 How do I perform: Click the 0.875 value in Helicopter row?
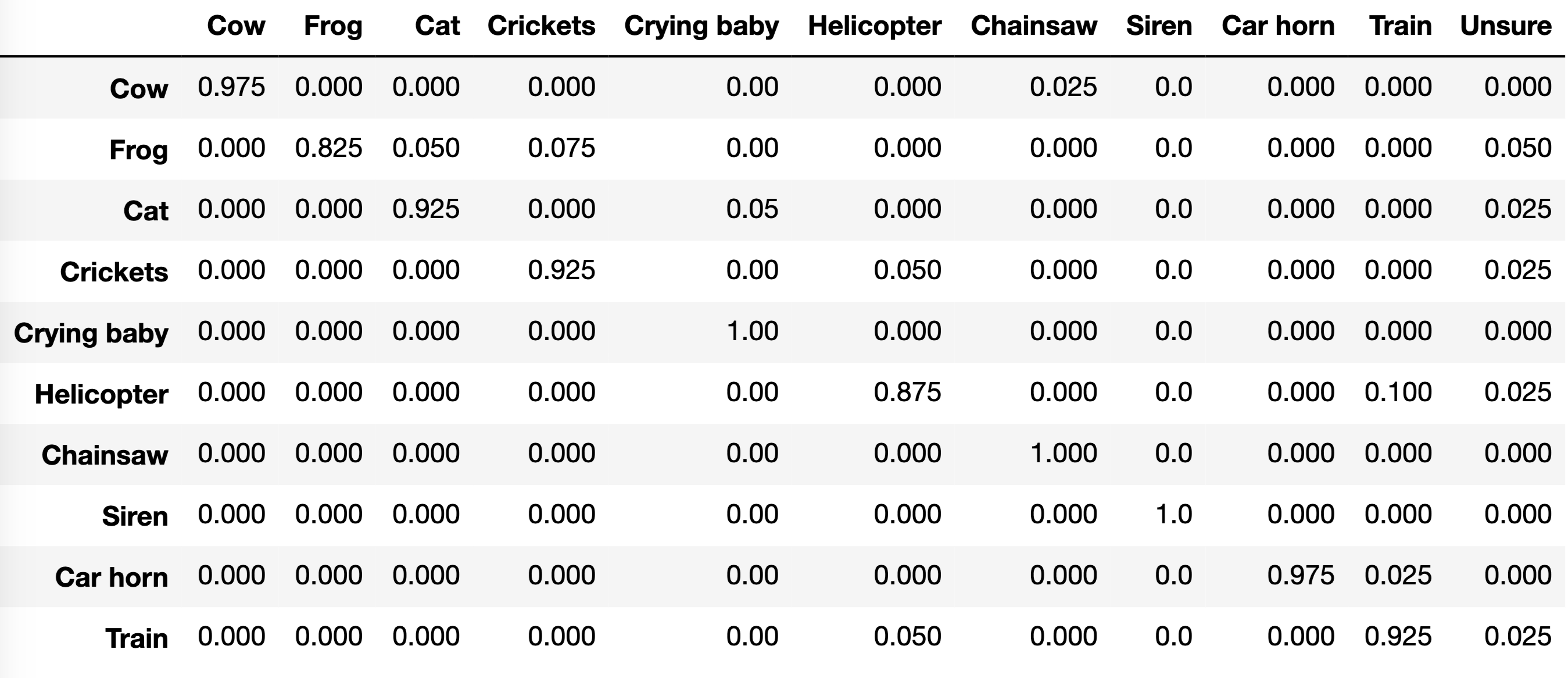pyautogui.click(x=907, y=392)
